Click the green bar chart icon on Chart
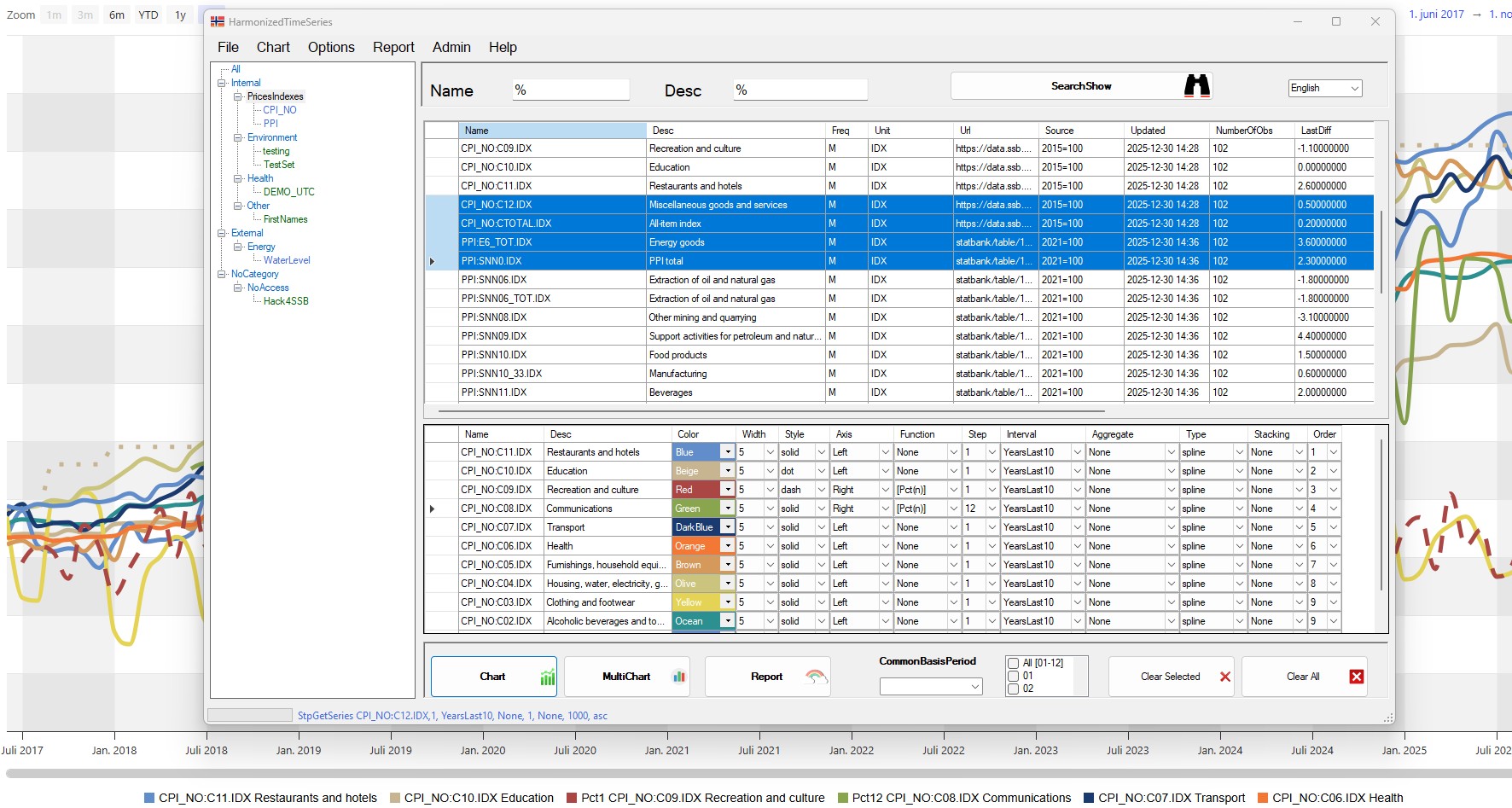 coord(547,677)
